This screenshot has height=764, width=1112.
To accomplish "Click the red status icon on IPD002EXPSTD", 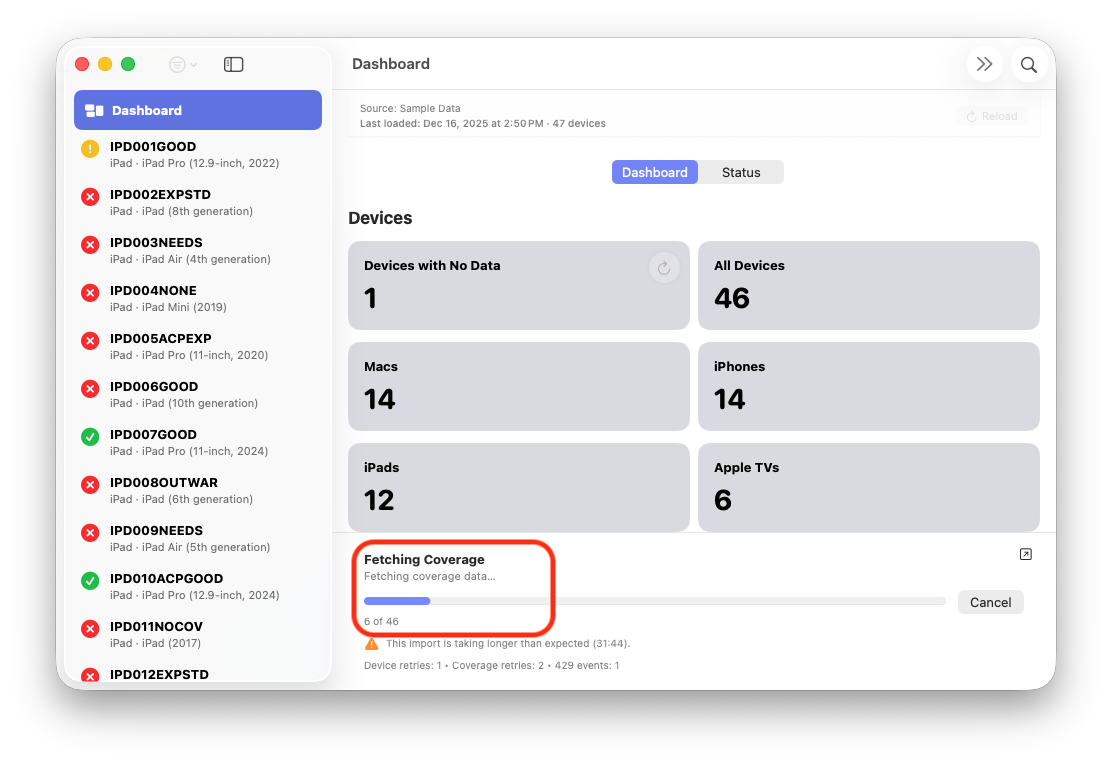I will click(x=89, y=196).
